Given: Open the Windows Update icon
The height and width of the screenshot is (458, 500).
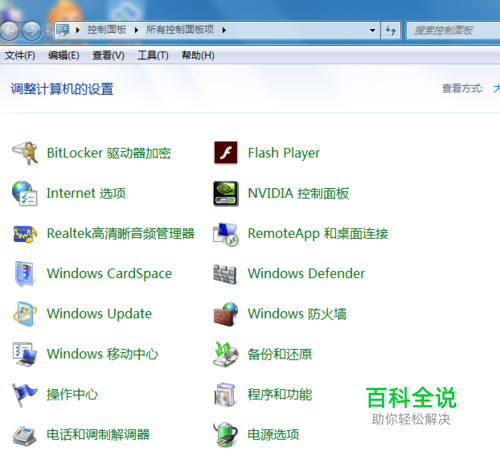Looking at the screenshot, I should 25,314.
